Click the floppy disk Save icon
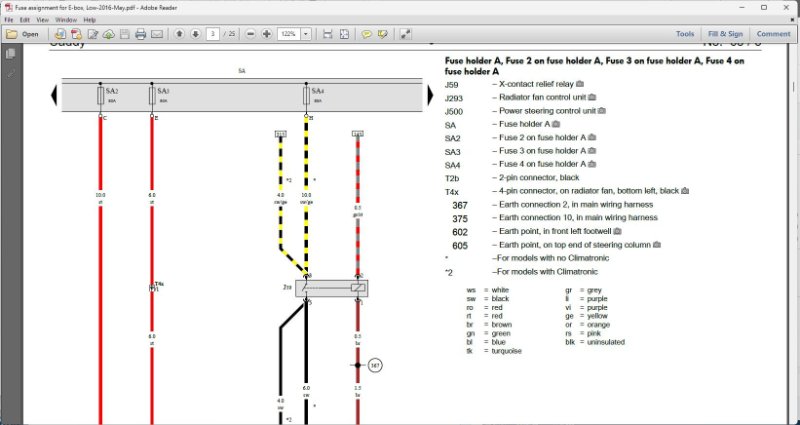Viewport: 800px width, 425px height. pos(124,34)
